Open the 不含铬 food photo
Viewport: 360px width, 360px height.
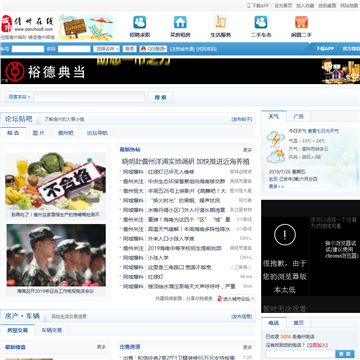tap(55, 181)
